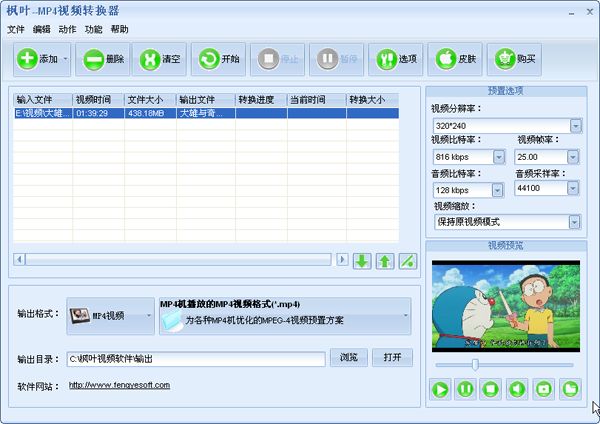600x424 pixels.
Task: Stop the preview video
Action: click(x=491, y=390)
